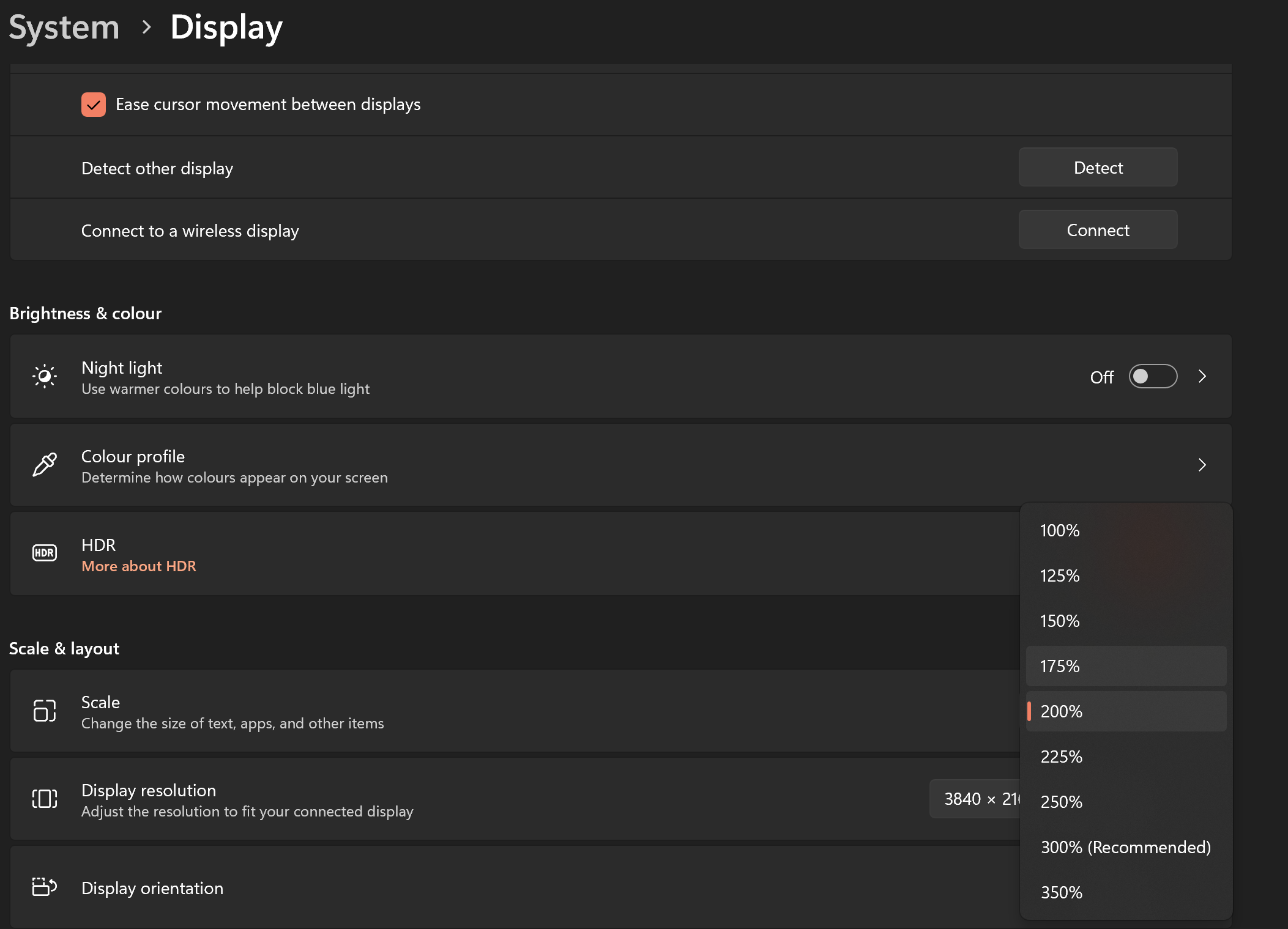Go back to System breadcrumb
1288x929 pixels.
click(x=64, y=28)
